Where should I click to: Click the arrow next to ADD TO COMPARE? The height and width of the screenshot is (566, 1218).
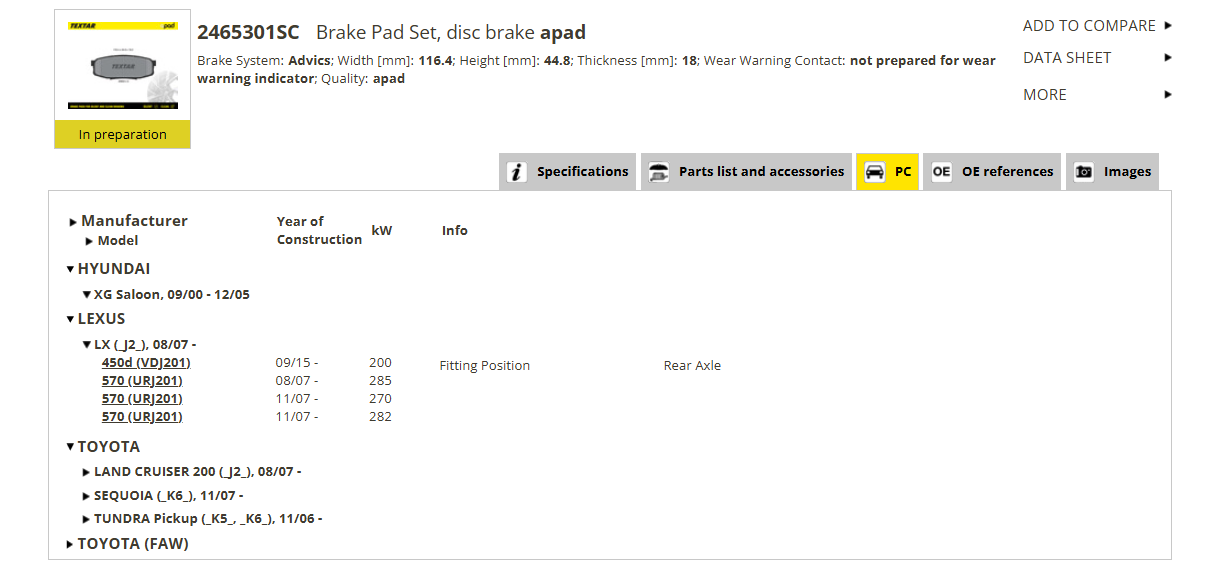pos(1168,26)
